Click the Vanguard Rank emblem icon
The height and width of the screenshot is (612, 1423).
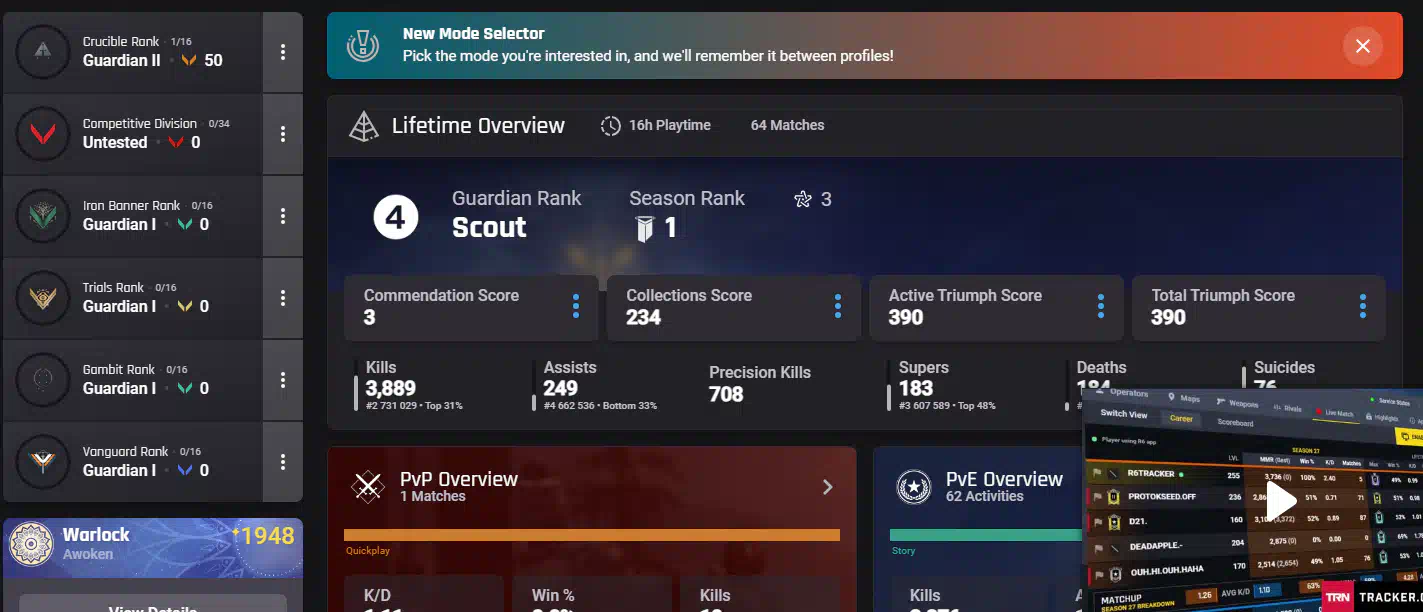(43, 462)
